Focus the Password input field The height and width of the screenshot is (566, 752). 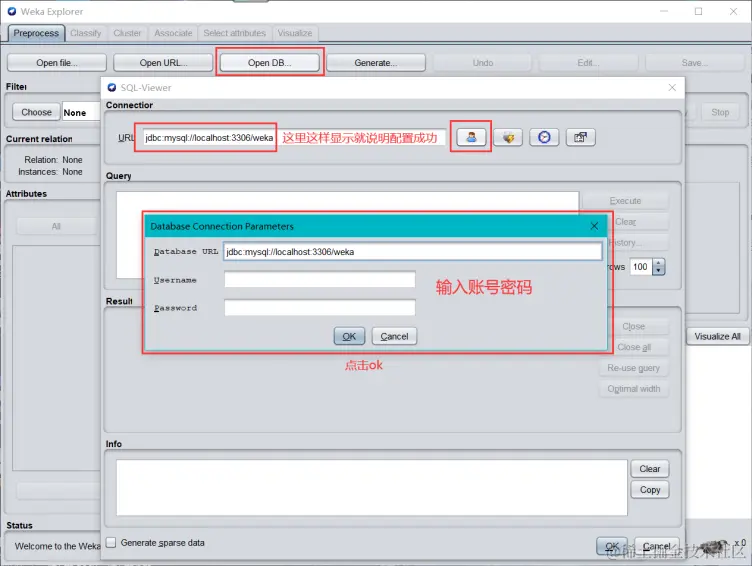319,307
